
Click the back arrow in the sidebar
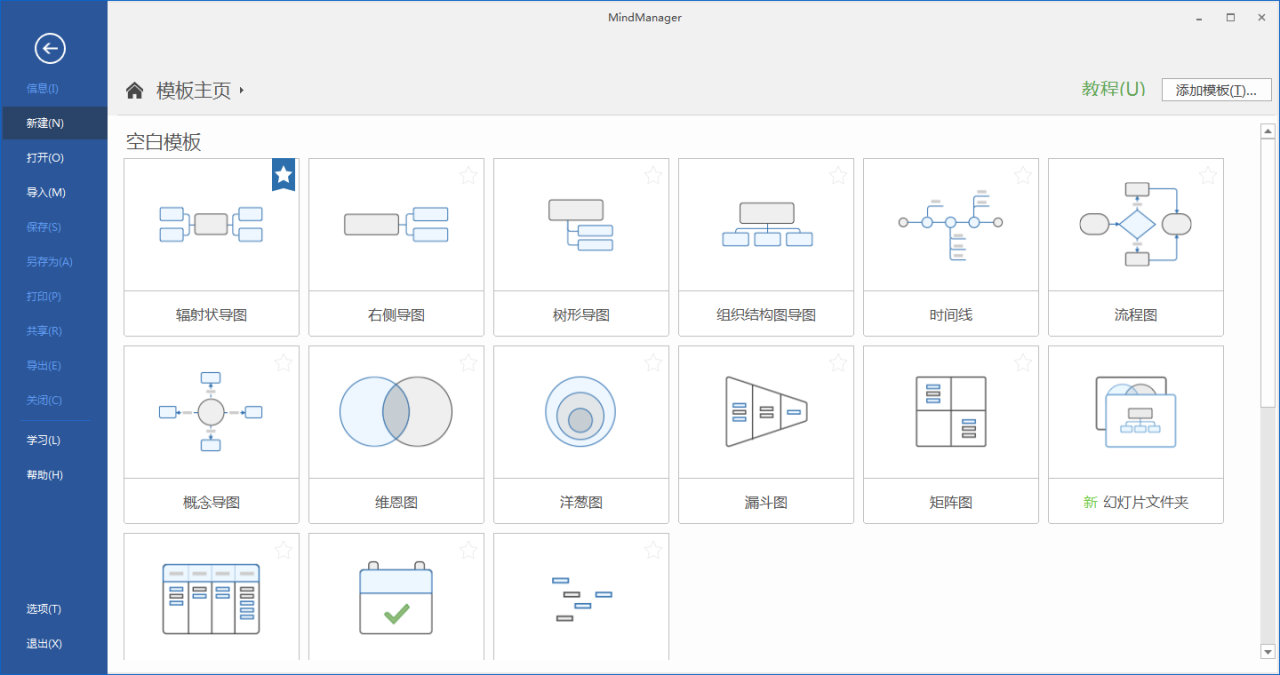pos(50,48)
